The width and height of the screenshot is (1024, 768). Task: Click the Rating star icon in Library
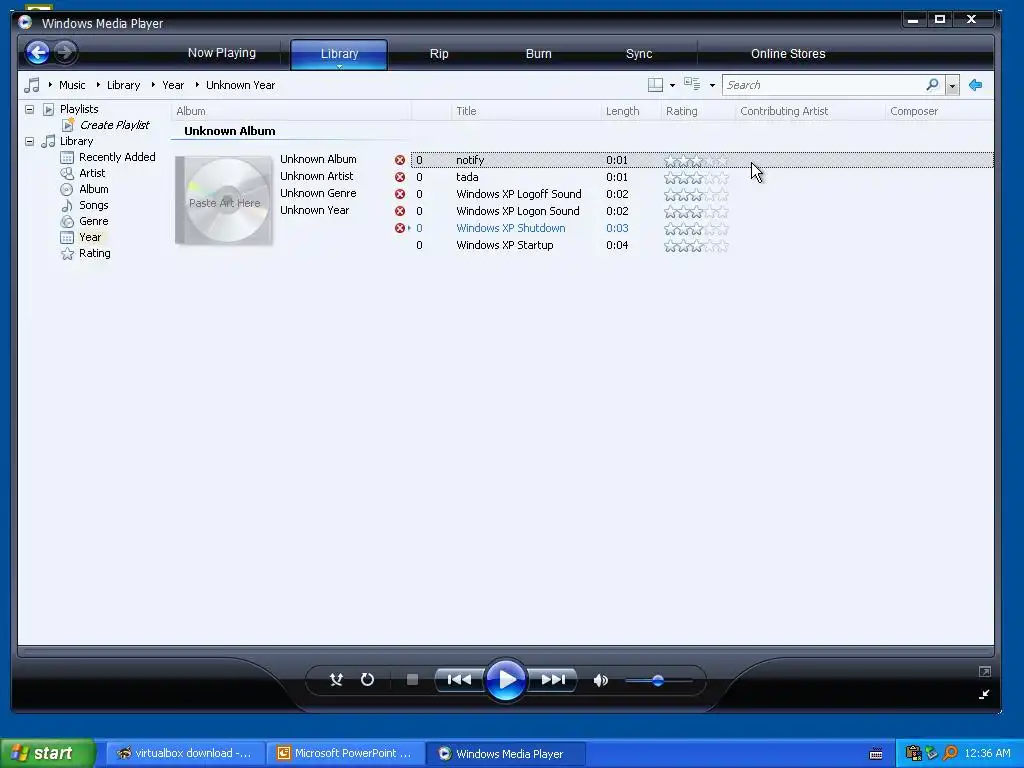point(67,253)
